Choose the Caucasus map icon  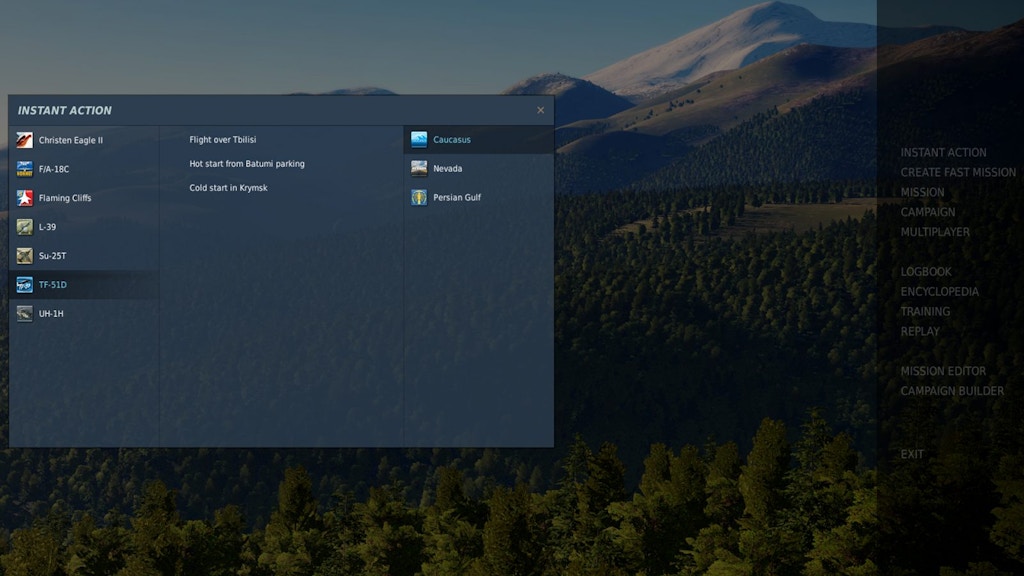pyautogui.click(x=419, y=140)
